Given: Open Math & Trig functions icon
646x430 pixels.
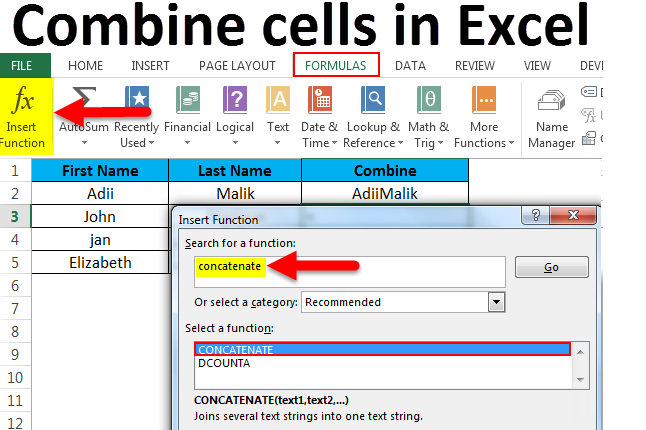Looking at the screenshot, I should (x=428, y=99).
